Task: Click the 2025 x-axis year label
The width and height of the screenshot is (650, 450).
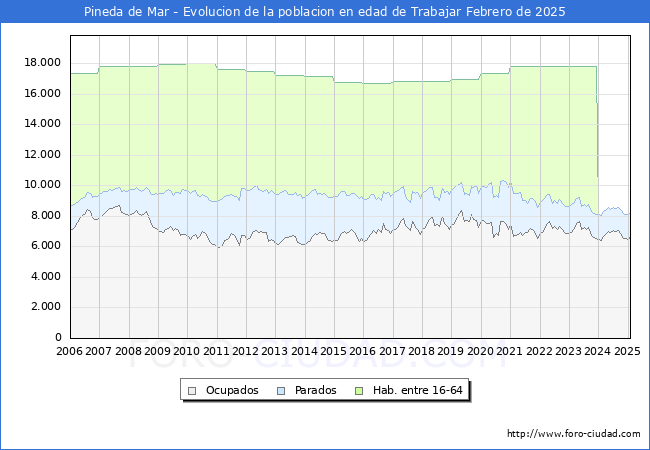Action: pyautogui.click(x=627, y=351)
